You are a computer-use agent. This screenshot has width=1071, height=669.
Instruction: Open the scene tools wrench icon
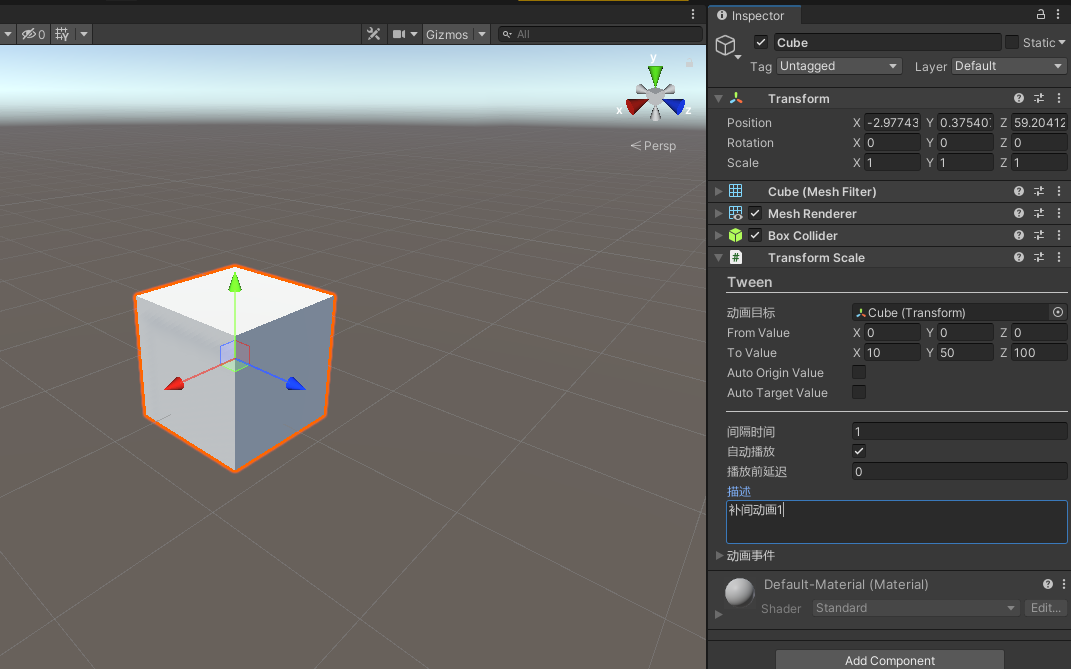(374, 34)
